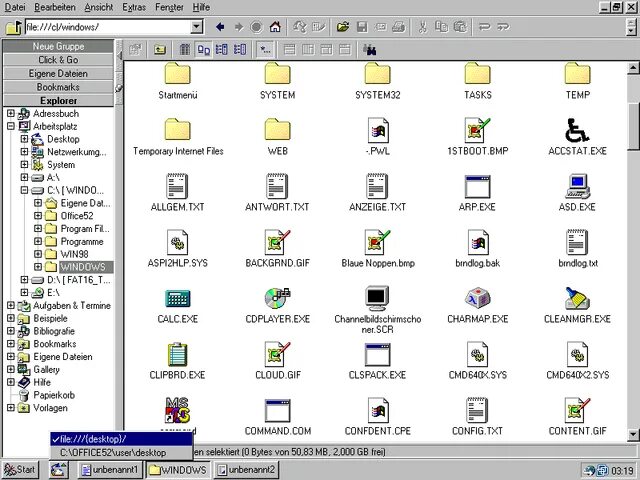The image size is (640, 480).
Task: Click the open file folder icon
Action: 343,27
